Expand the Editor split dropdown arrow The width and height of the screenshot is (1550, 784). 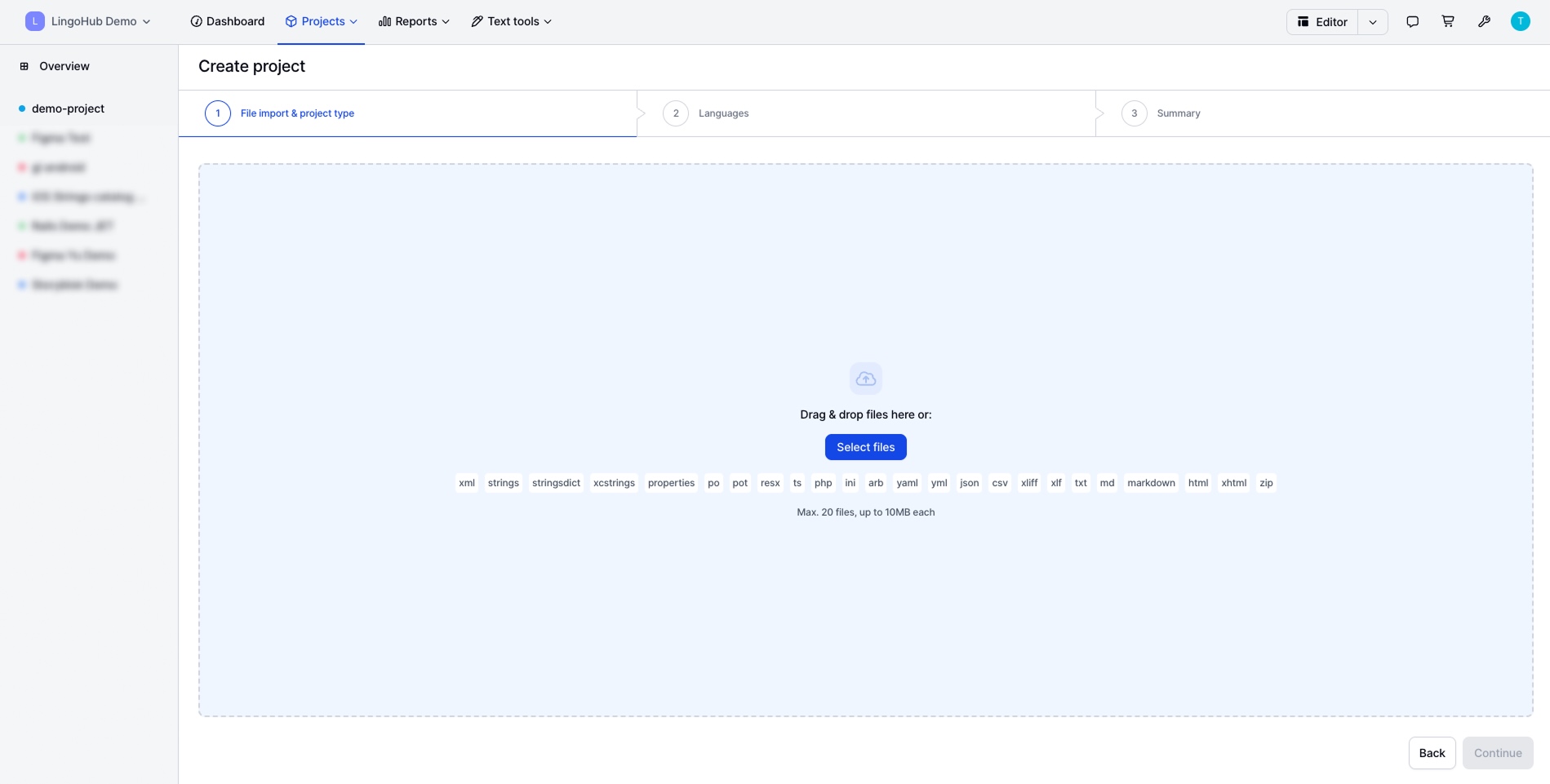coord(1373,22)
